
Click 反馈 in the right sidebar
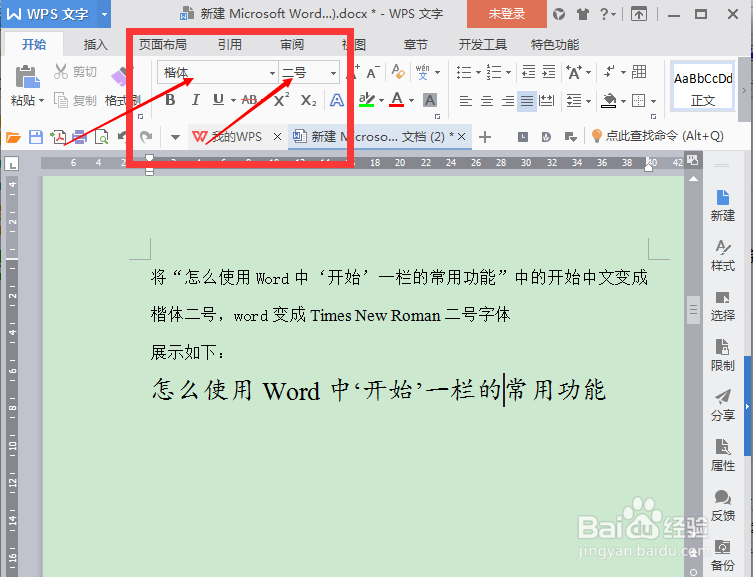723,506
